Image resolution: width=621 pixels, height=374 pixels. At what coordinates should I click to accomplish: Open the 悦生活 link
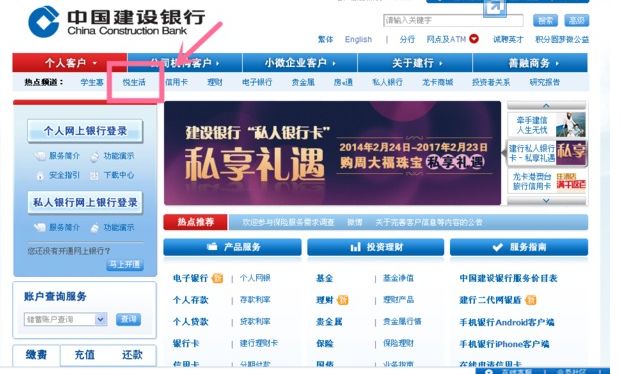[134, 82]
